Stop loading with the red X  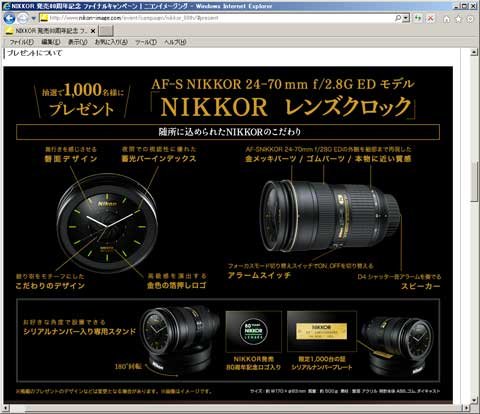click(430, 18)
